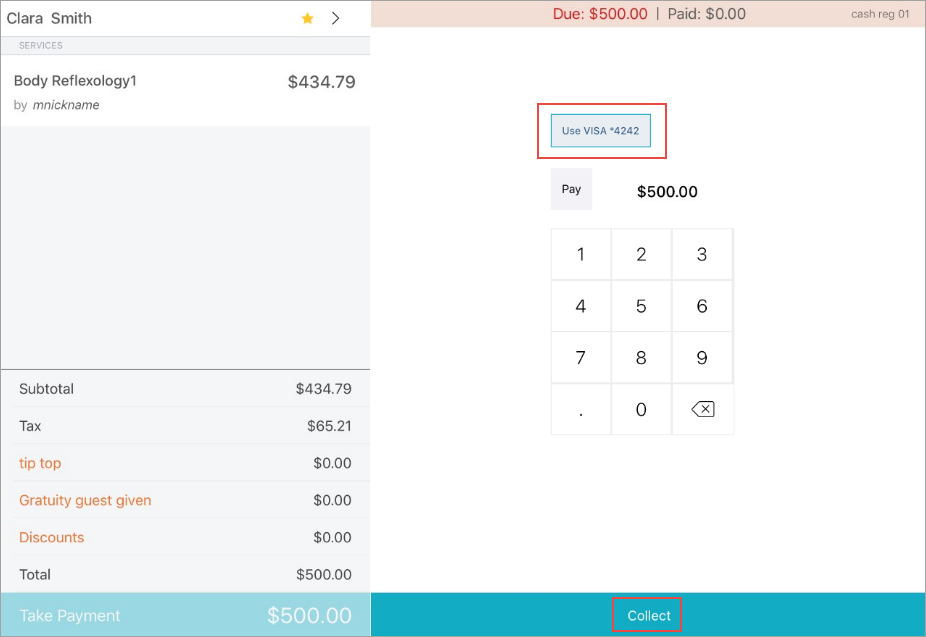Click the Total $500.00 row value
The height and width of the screenshot is (637, 926).
pyautogui.click(x=324, y=574)
